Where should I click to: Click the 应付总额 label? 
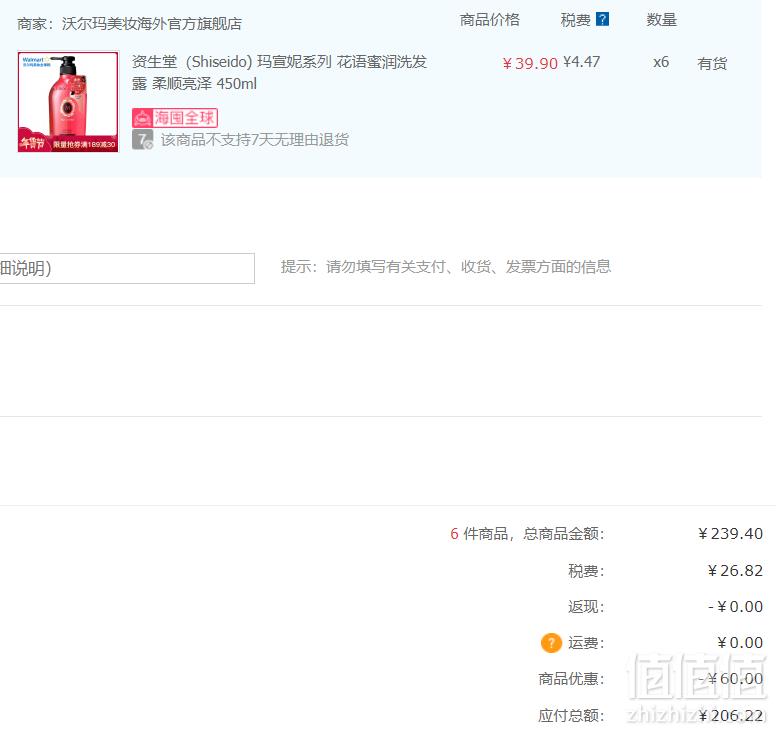click(571, 715)
